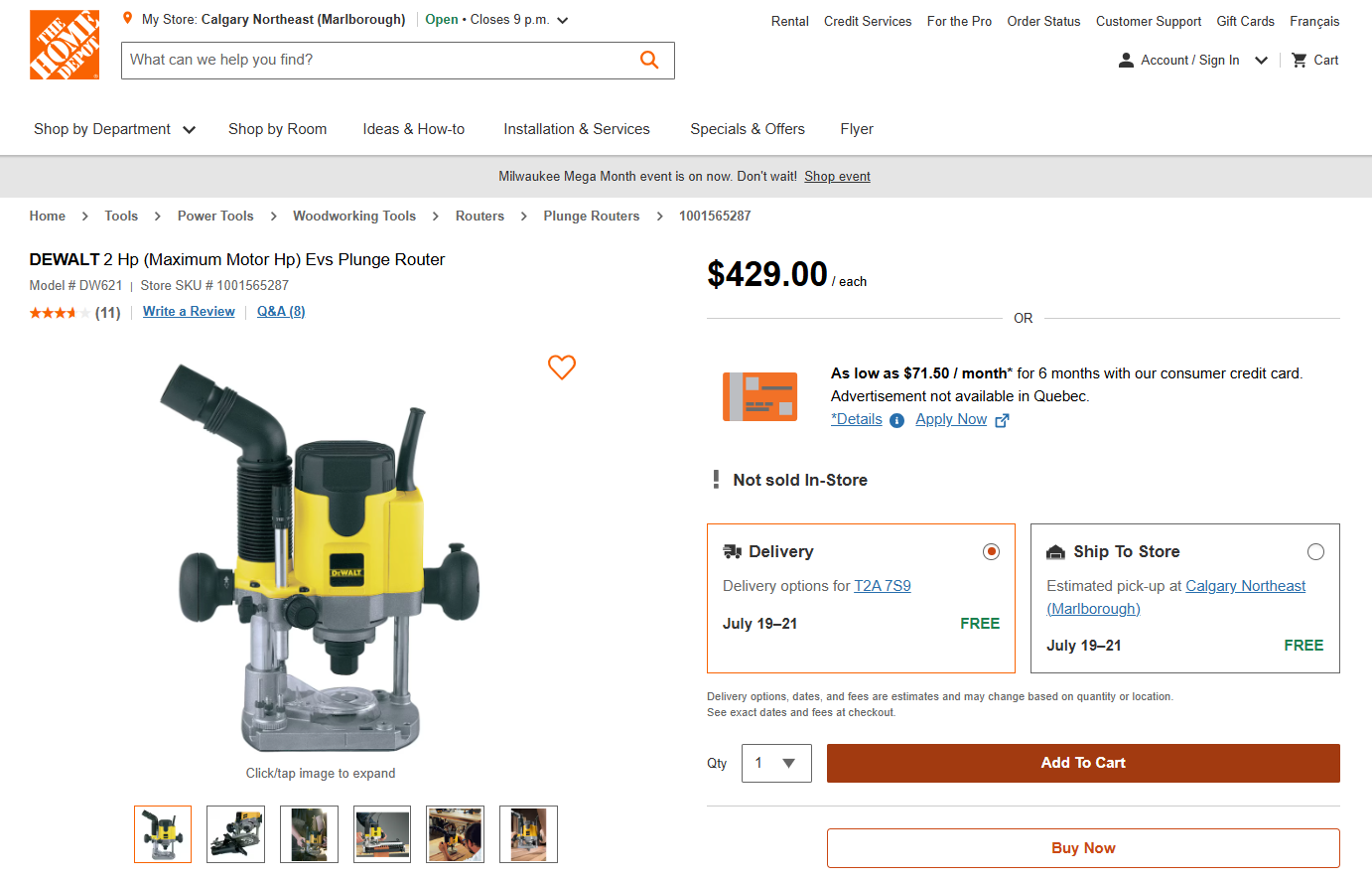
Task: Expand the Shop by Department menu
Action: 114,129
